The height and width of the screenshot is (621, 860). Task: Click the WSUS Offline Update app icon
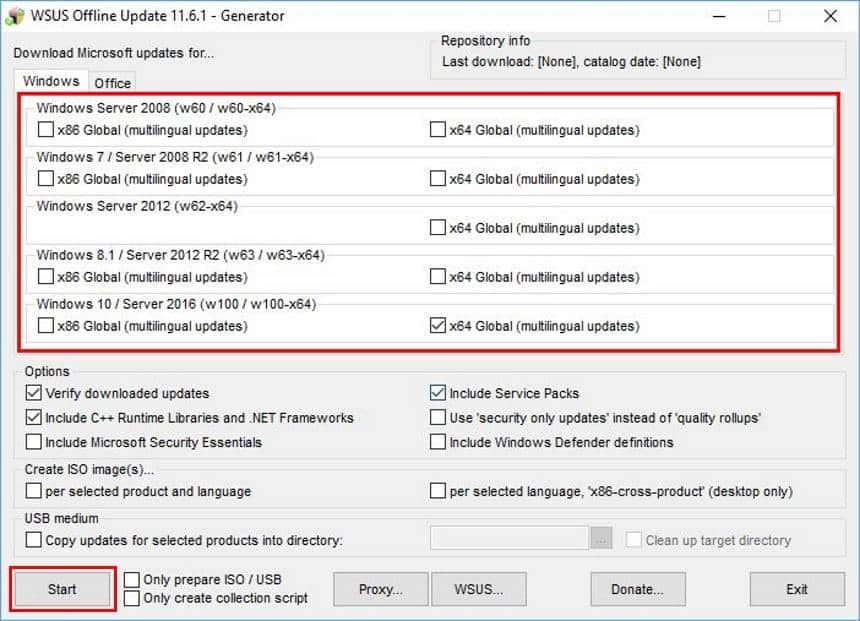pyautogui.click(x=15, y=16)
